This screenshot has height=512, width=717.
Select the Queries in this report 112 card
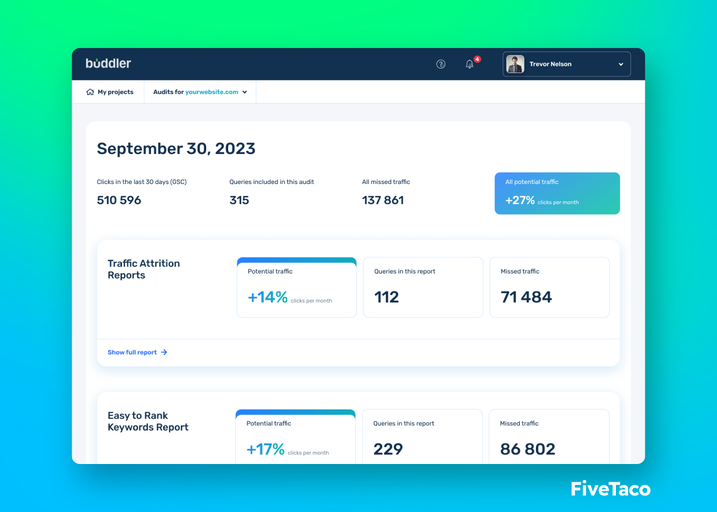click(423, 288)
